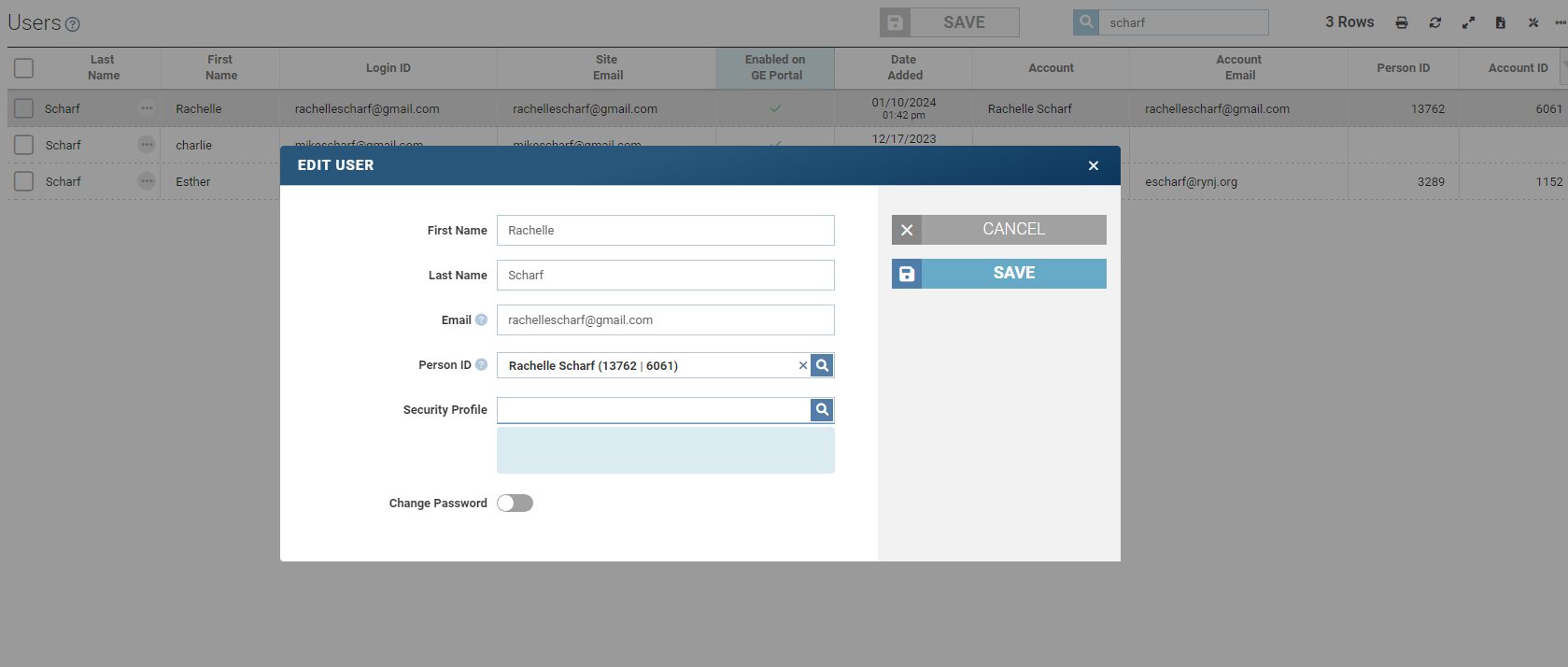This screenshot has height=667, width=1568.
Task: Export the Users grid to Excel
Action: point(1501,22)
